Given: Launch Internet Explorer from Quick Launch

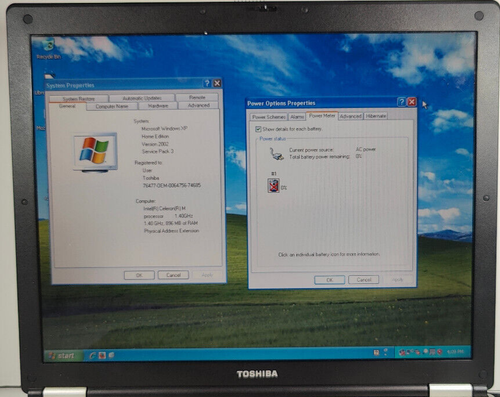Looking at the screenshot, I should click(x=93, y=356).
